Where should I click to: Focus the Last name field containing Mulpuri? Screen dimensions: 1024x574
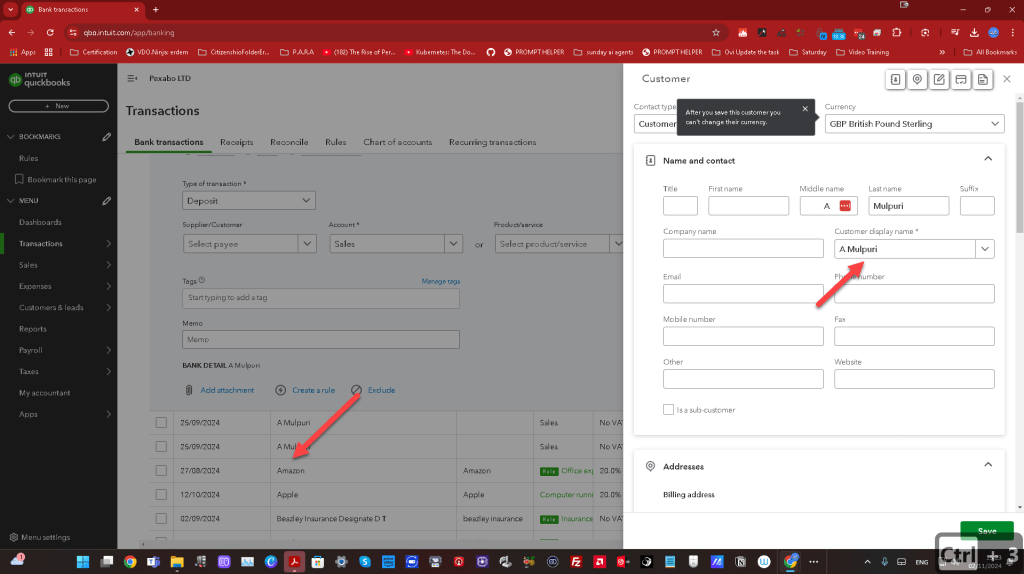[908, 206]
